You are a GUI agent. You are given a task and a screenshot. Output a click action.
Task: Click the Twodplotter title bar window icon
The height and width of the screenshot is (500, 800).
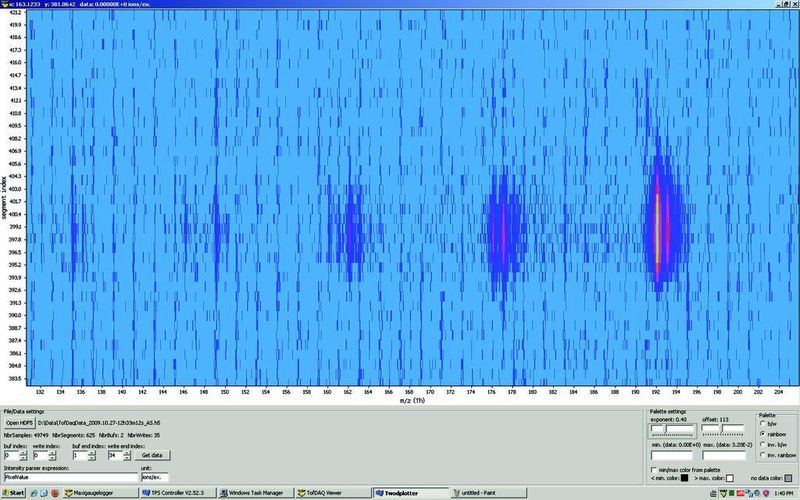(4, 4)
